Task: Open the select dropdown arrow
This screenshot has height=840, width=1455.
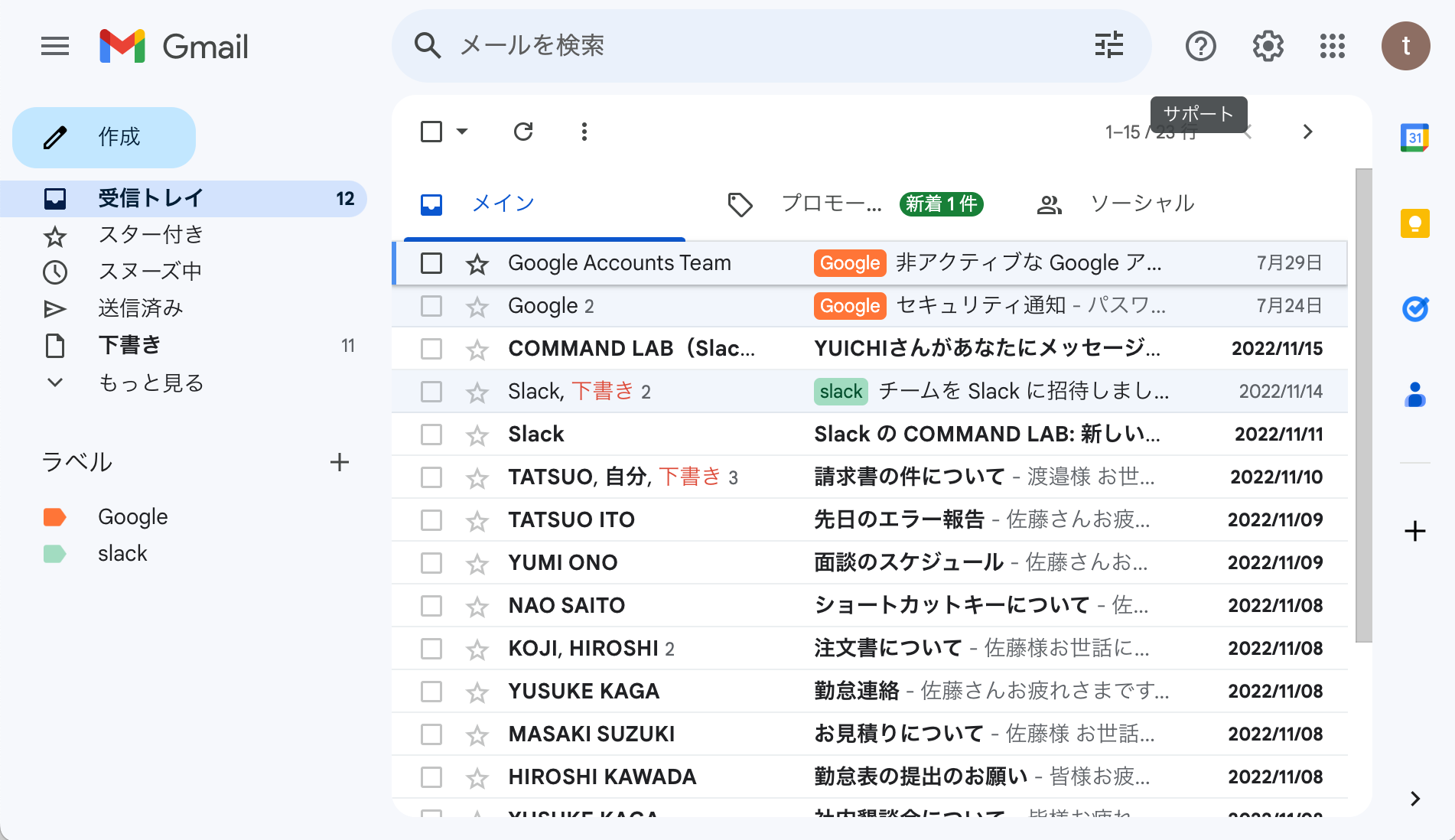Action: pyautogui.click(x=462, y=132)
